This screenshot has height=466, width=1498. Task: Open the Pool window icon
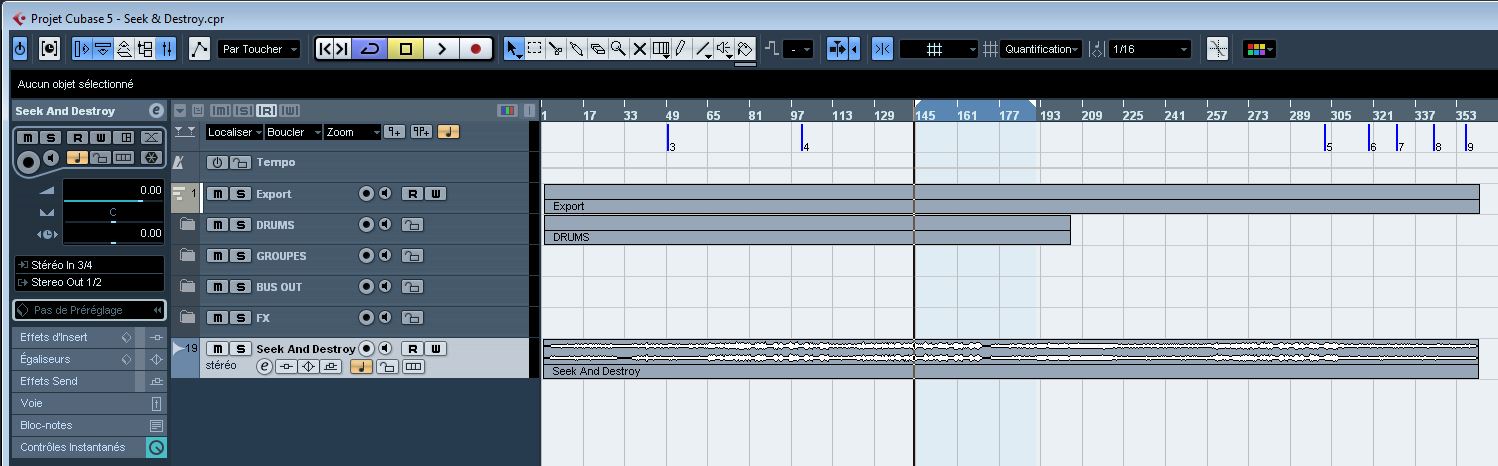(x=145, y=48)
